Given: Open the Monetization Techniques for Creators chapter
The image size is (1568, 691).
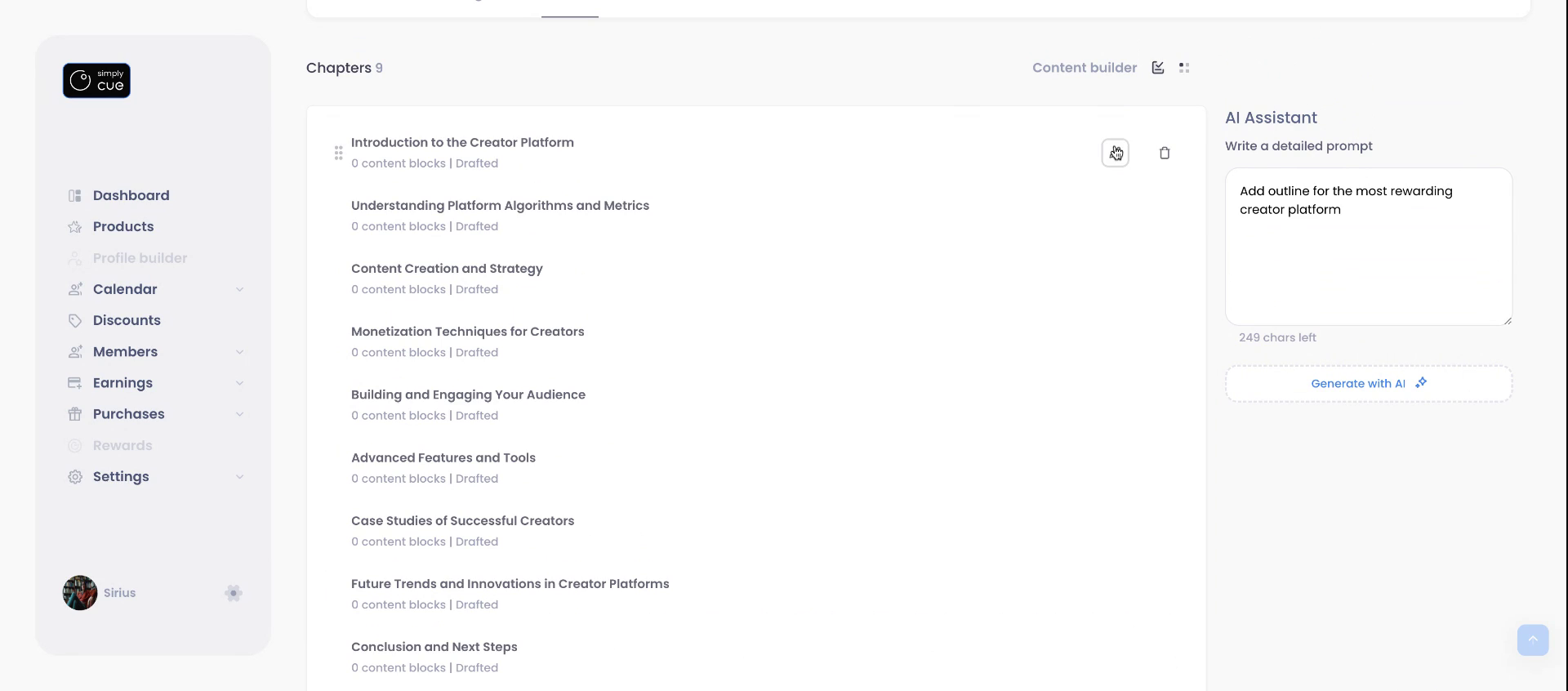Looking at the screenshot, I should point(467,332).
